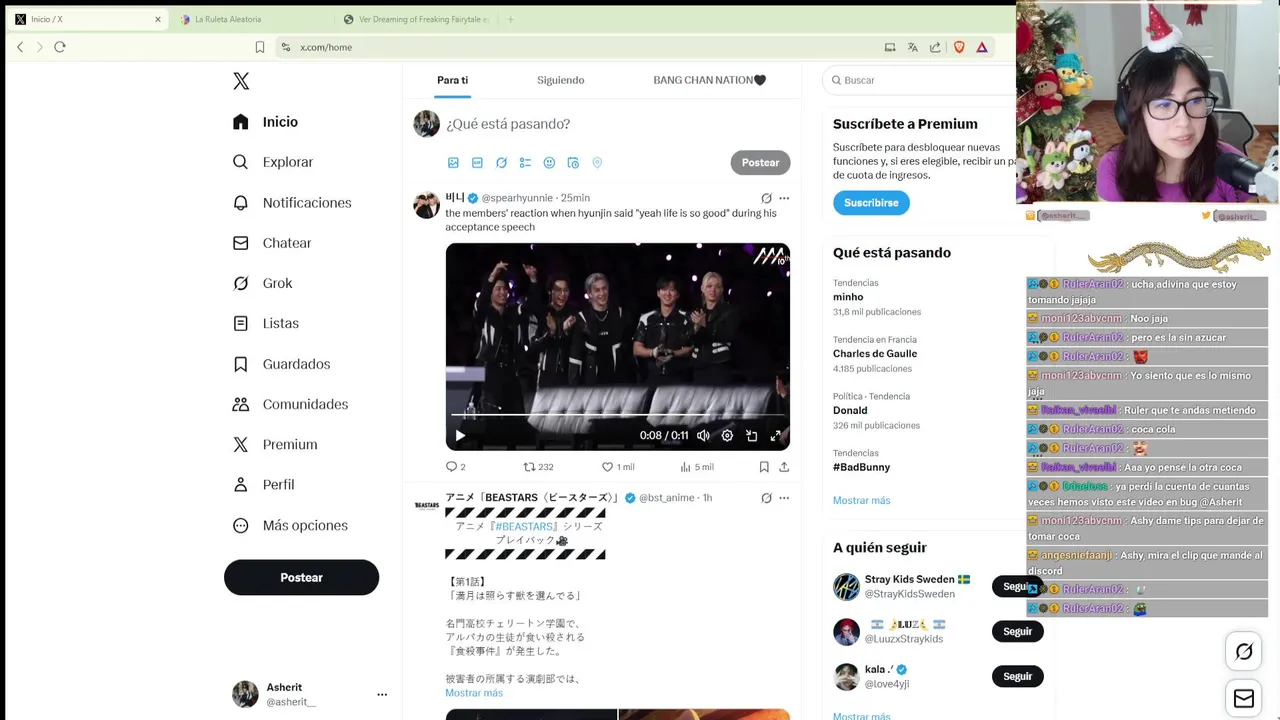Close the Inicio / X browser tab

point(157,19)
